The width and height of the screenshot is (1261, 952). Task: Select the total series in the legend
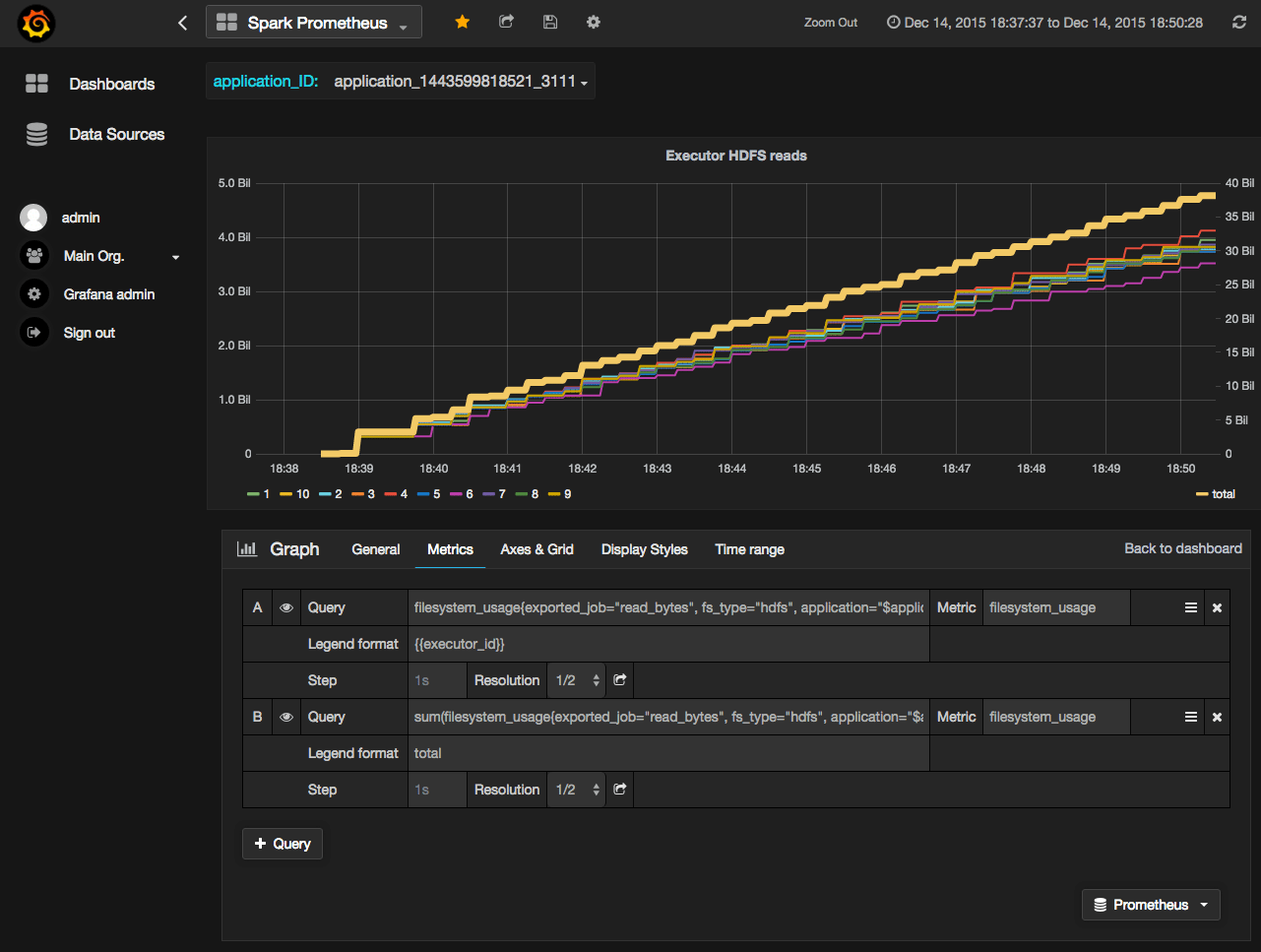[1225, 493]
